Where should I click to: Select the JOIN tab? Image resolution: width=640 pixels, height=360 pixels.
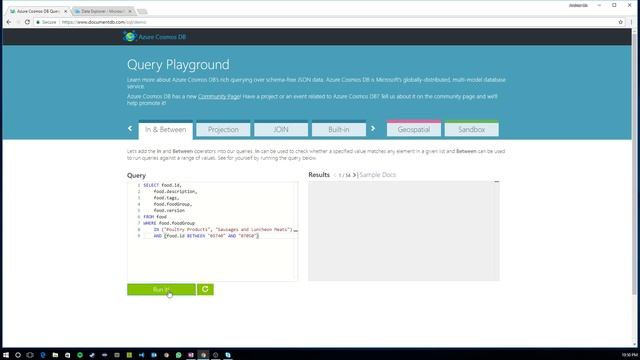pyautogui.click(x=281, y=130)
